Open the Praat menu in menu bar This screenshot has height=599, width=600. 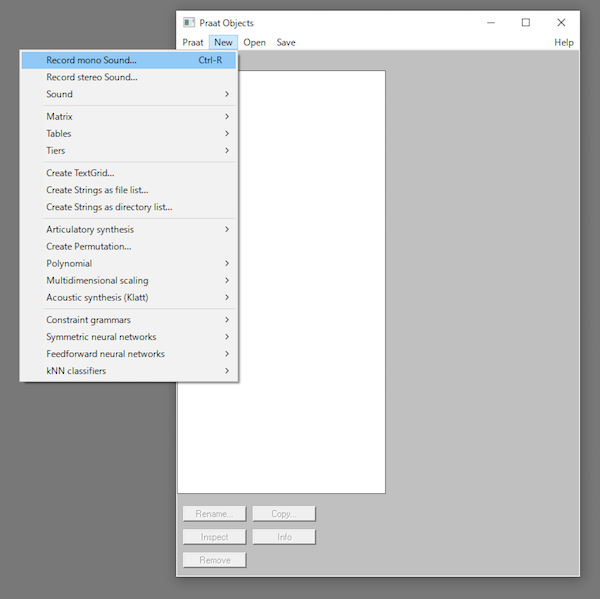point(193,42)
